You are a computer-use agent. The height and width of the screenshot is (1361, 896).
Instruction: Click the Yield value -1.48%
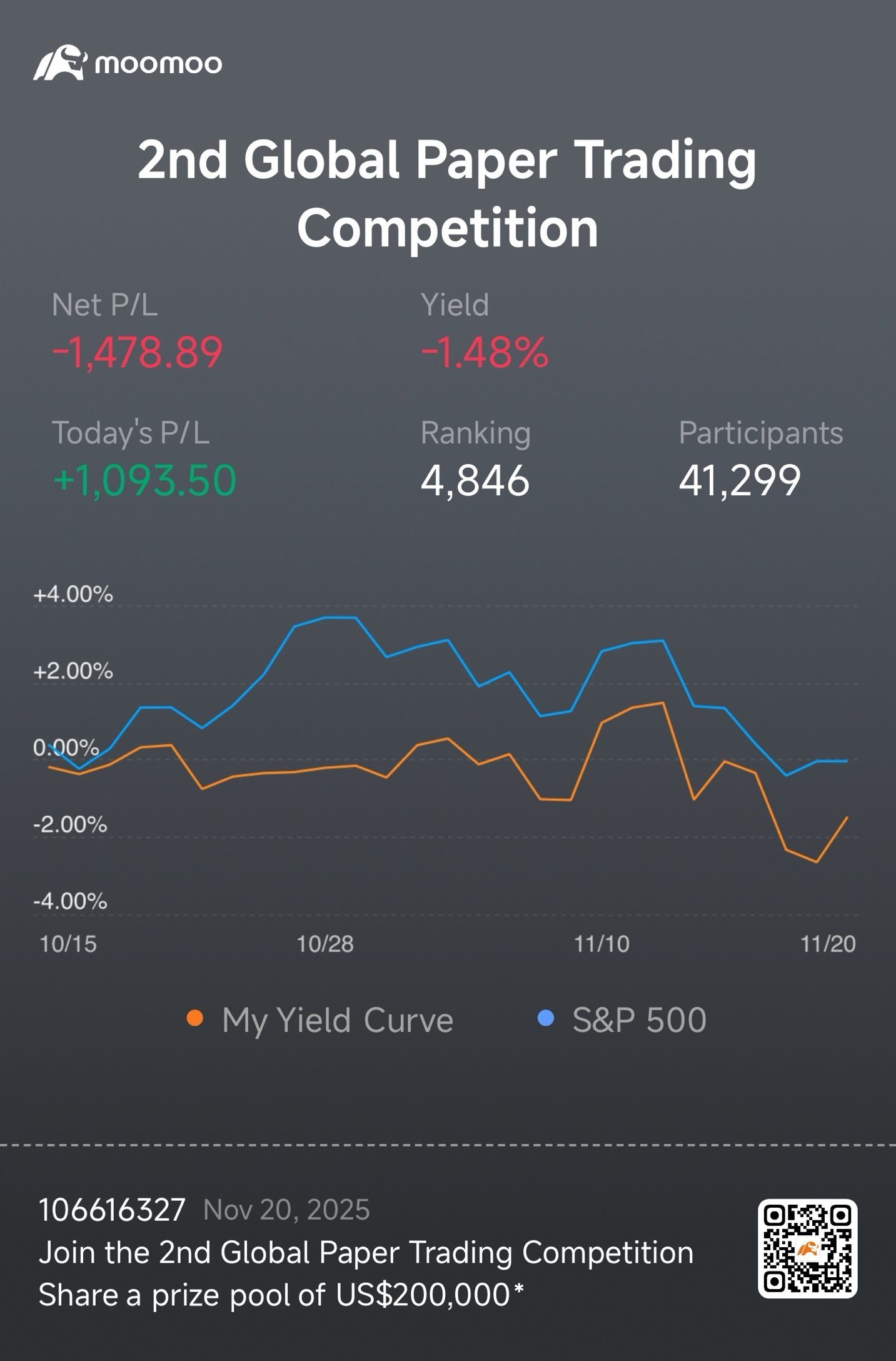tap(485, 352)
